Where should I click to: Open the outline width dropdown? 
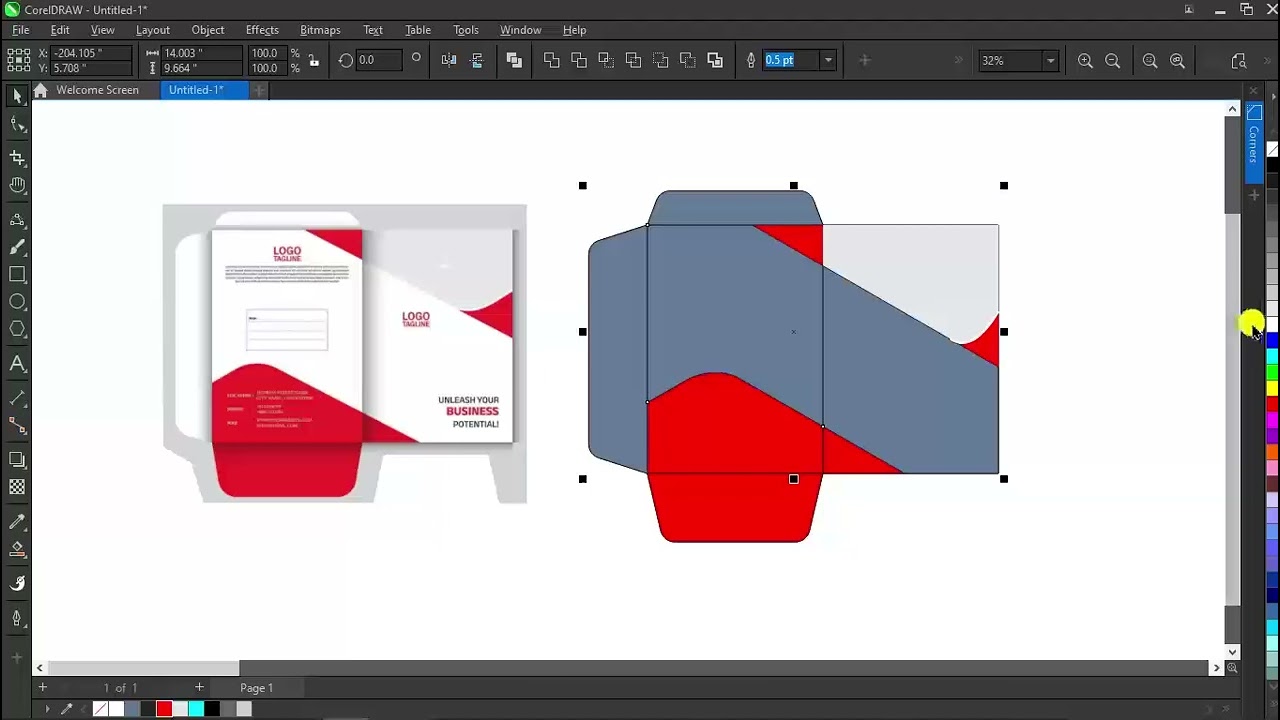click(828, 61)
